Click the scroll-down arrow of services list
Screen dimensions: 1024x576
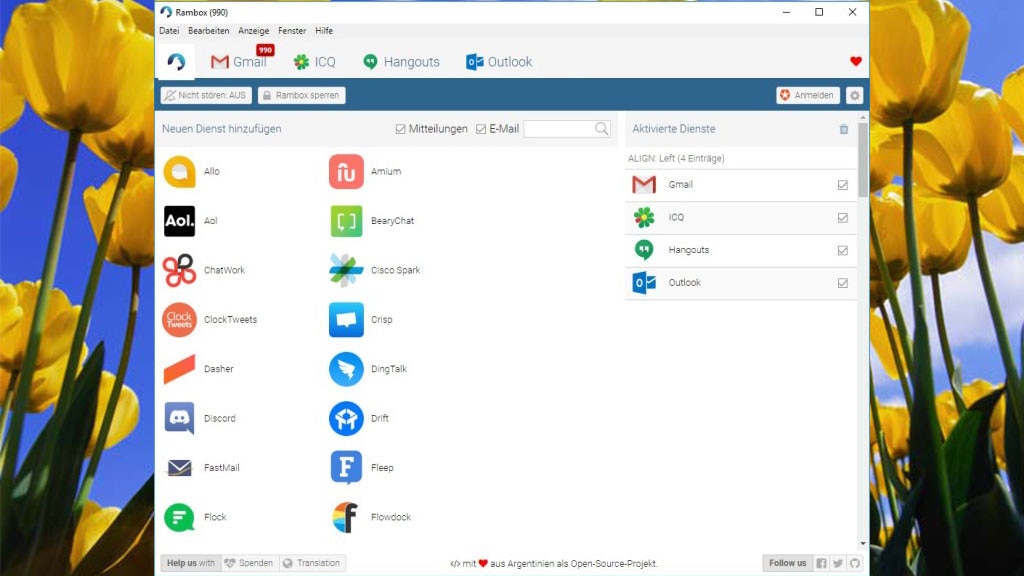point(863,542)
